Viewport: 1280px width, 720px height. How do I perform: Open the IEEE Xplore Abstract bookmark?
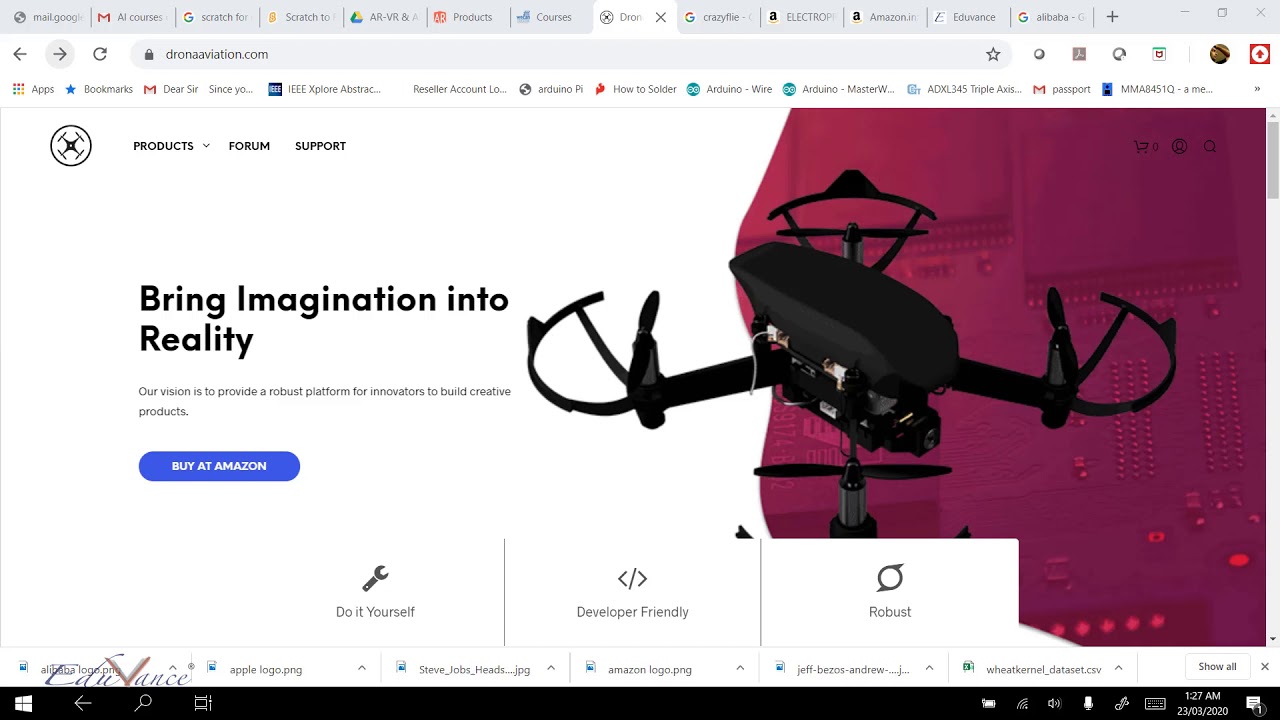pos(325,89)
